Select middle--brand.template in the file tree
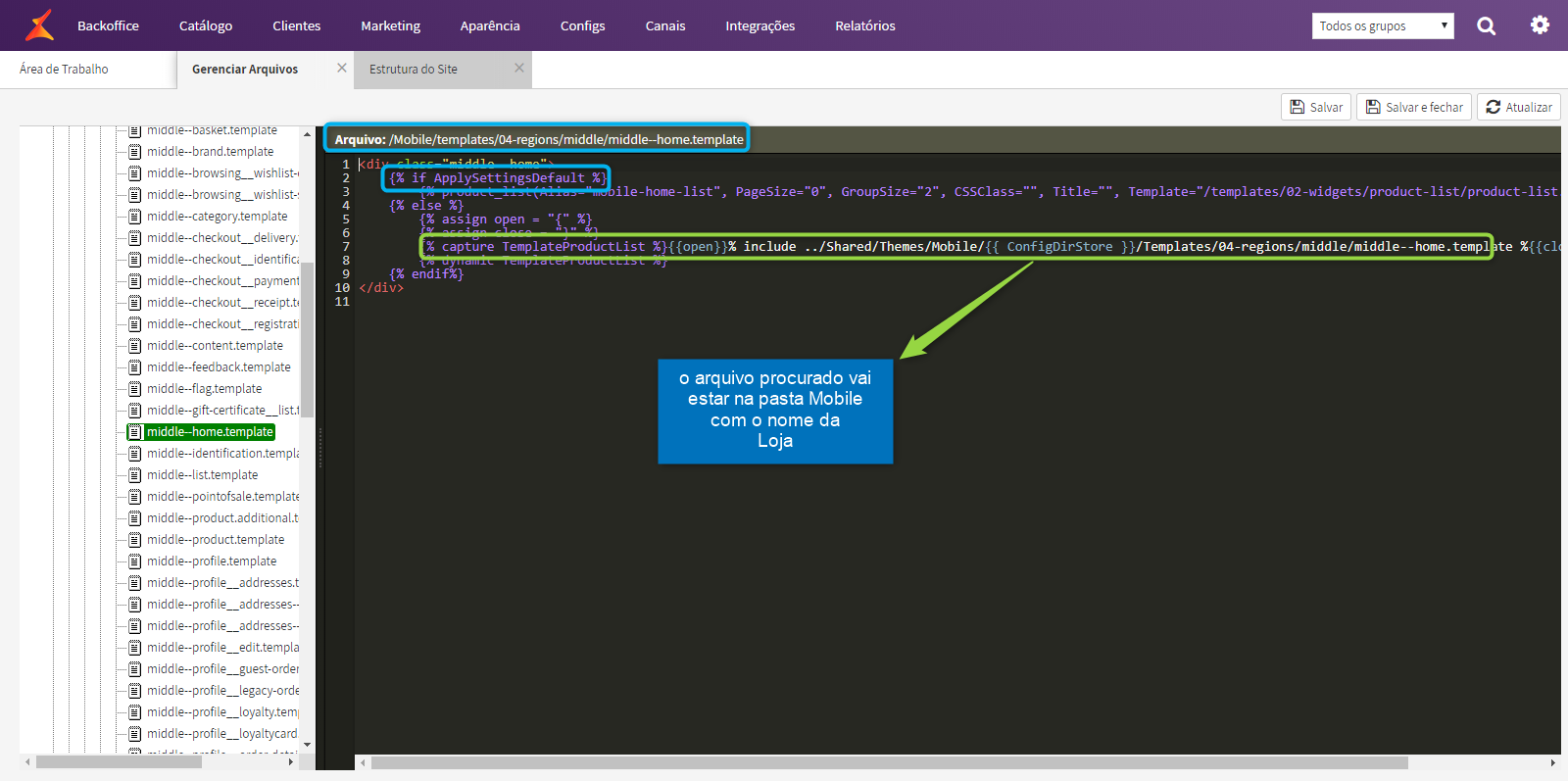Viewport: 1568px width, 781px height. 211,152
